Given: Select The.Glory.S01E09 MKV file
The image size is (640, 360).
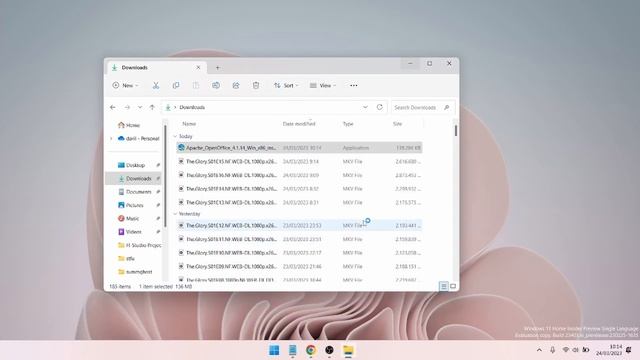Looking at the screenshot, I should tap(300, 267).
